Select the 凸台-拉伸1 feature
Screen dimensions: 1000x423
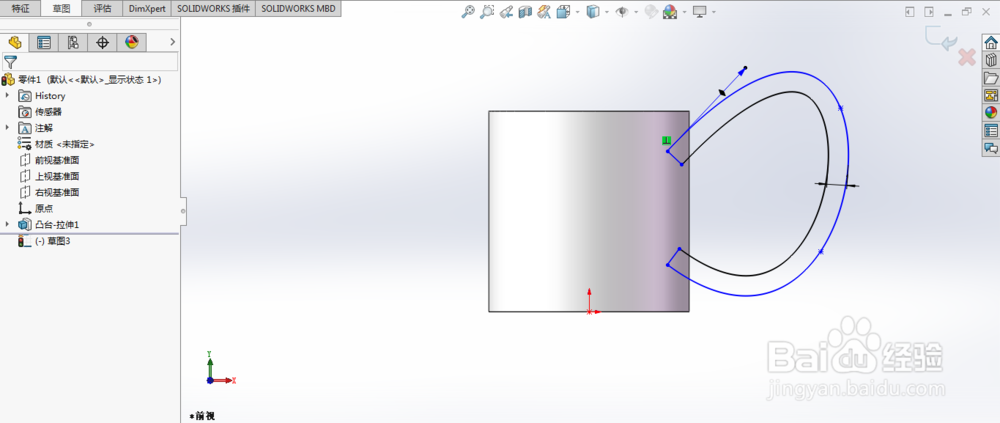[x=48, y=225]
